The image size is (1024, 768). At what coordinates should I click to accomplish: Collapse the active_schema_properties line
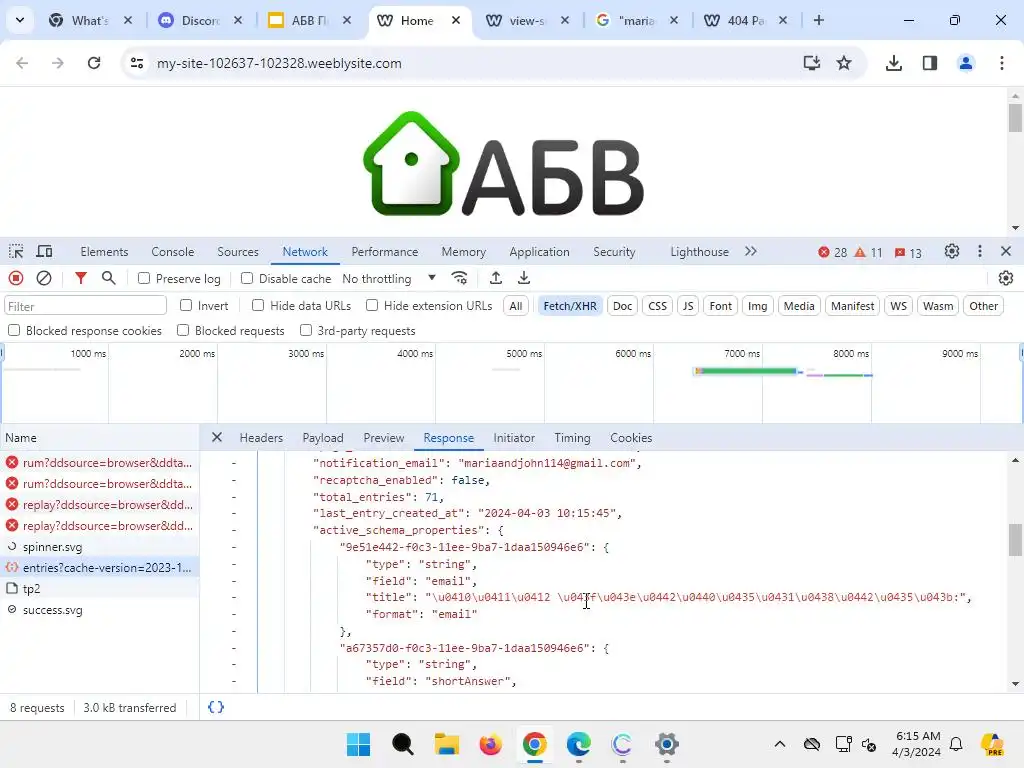[x=234, y=530]
